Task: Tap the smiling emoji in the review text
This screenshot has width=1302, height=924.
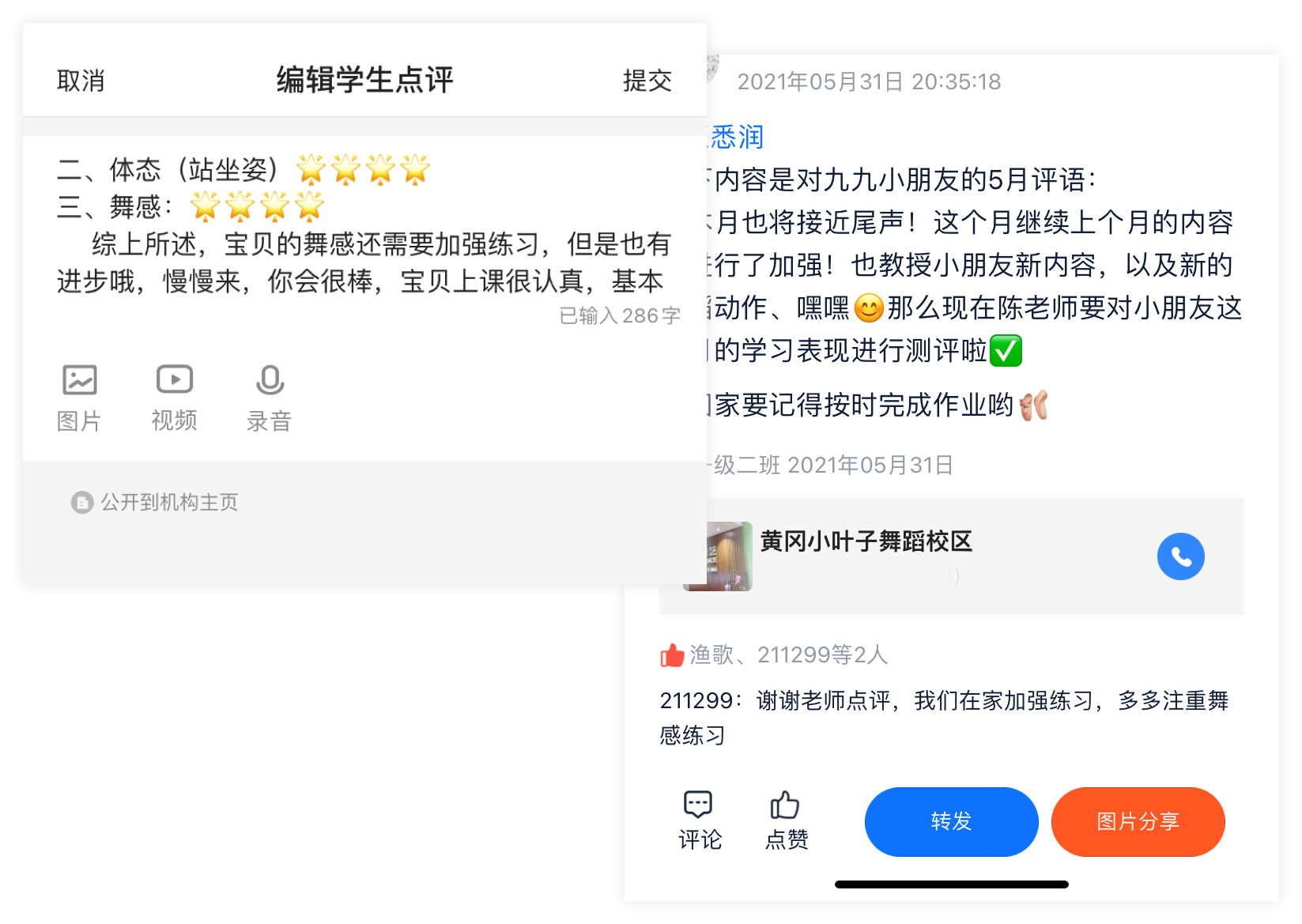Action: pos(868,308)
